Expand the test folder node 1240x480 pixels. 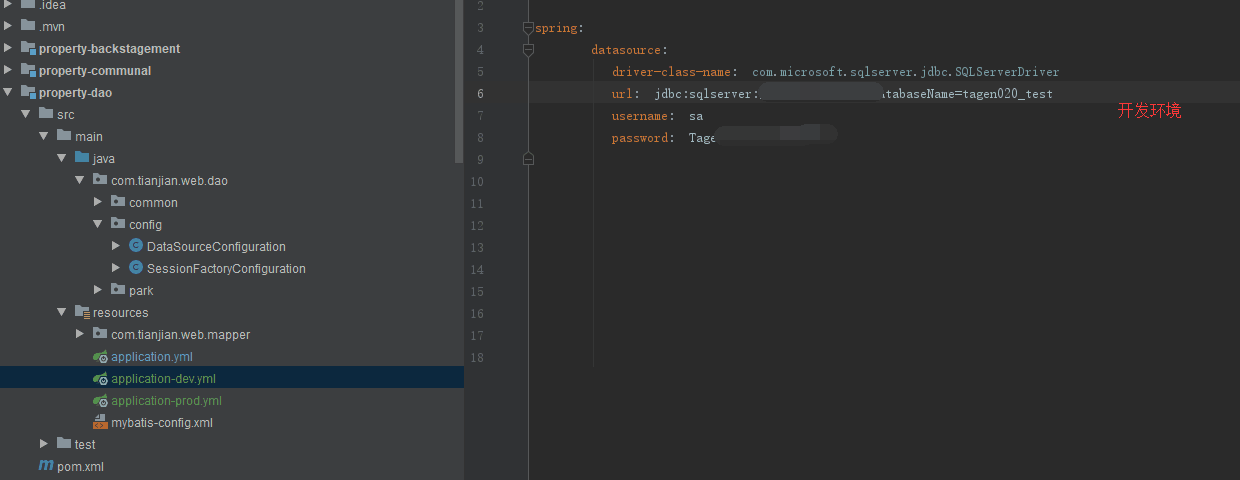coord(44,444)
